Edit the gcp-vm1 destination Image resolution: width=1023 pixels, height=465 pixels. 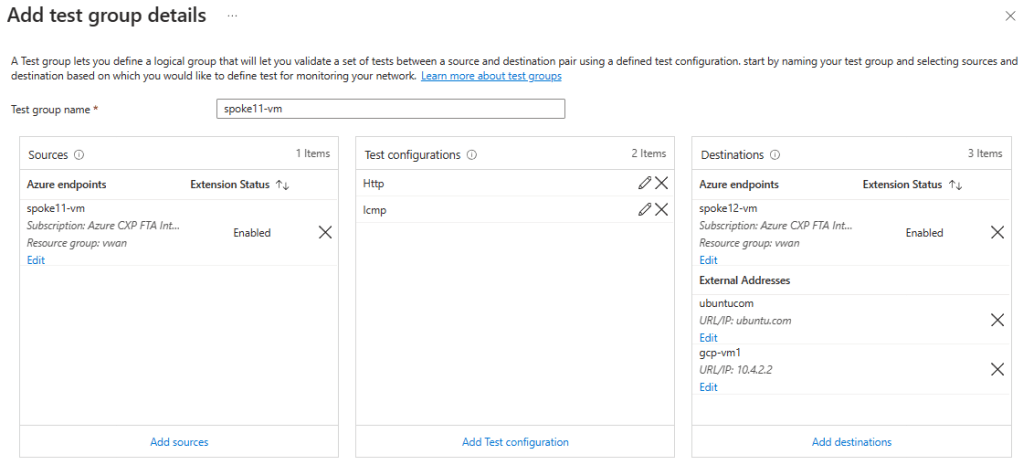coord(708,387)
